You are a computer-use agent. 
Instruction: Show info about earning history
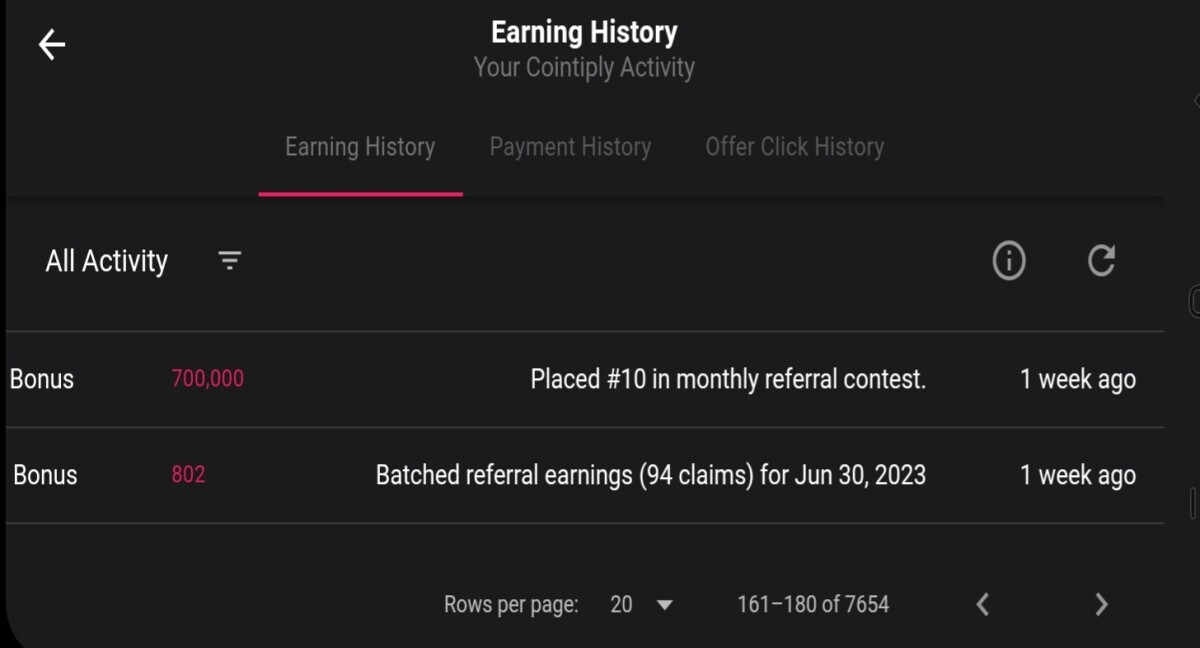click(1009, 261)
